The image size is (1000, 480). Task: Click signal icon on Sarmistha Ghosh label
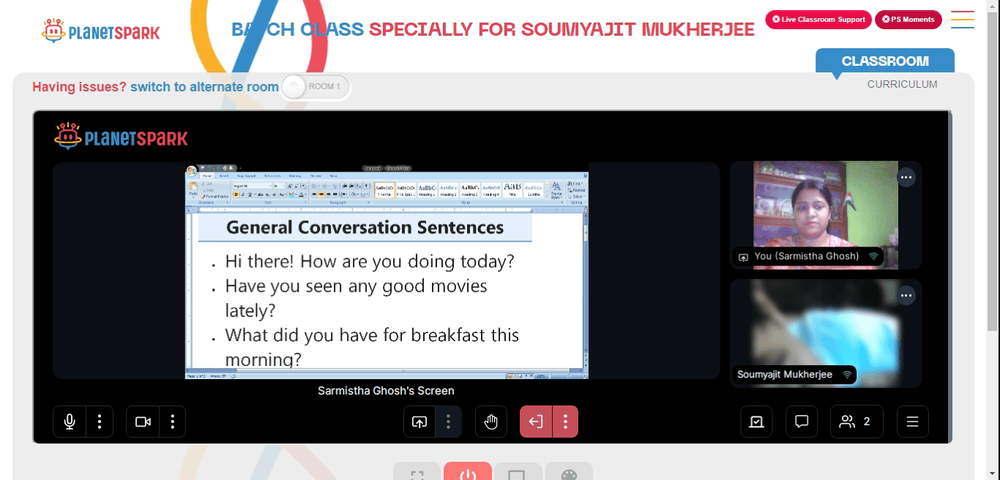(x=873, y=257)
